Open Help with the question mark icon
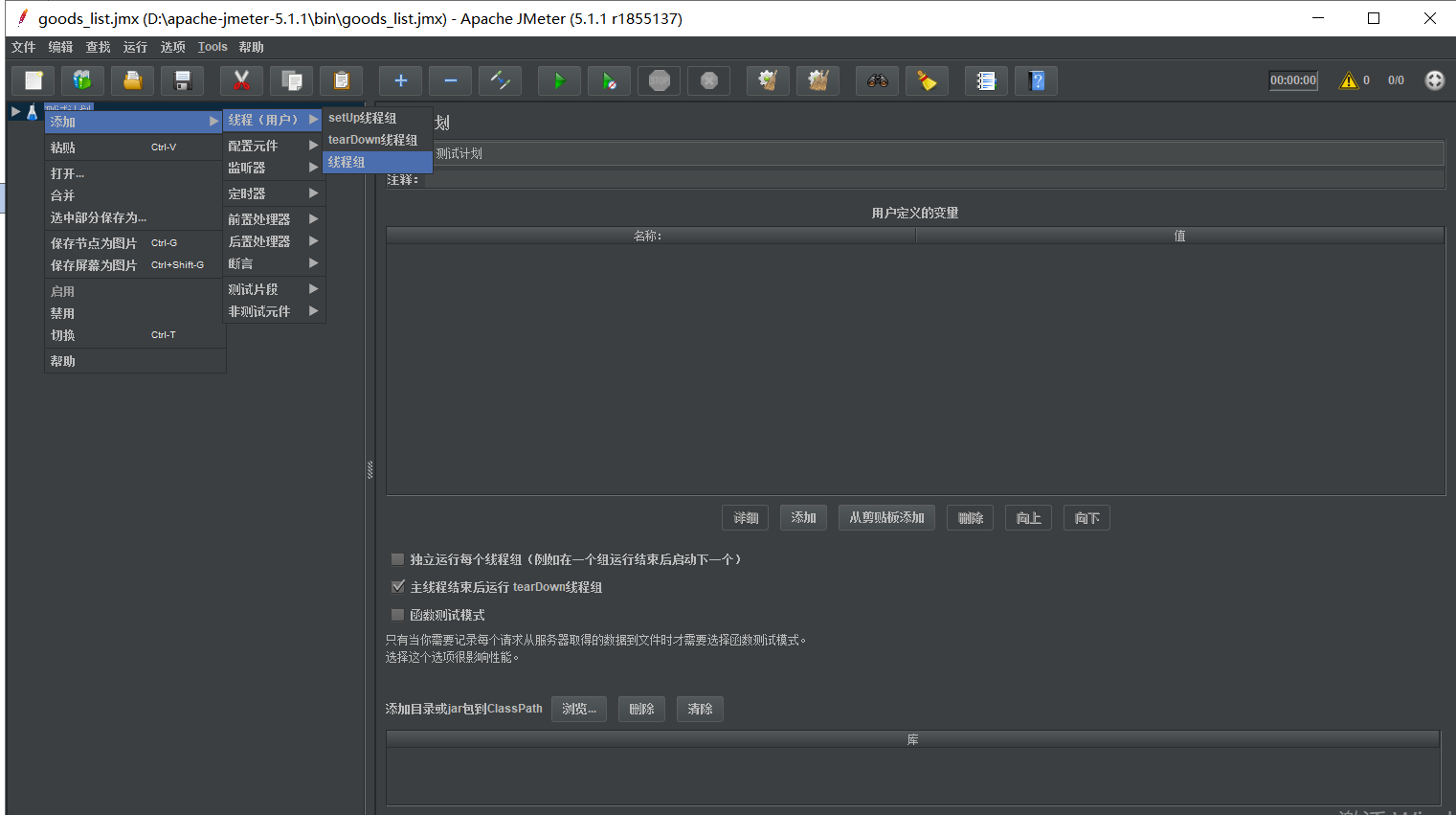This screenshot has width=1456, height=815. pos(1037,80)
